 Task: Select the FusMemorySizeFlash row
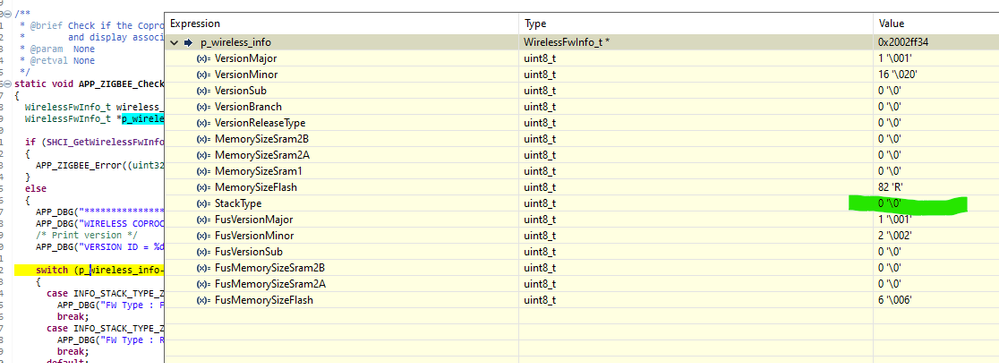click(582, 300)
